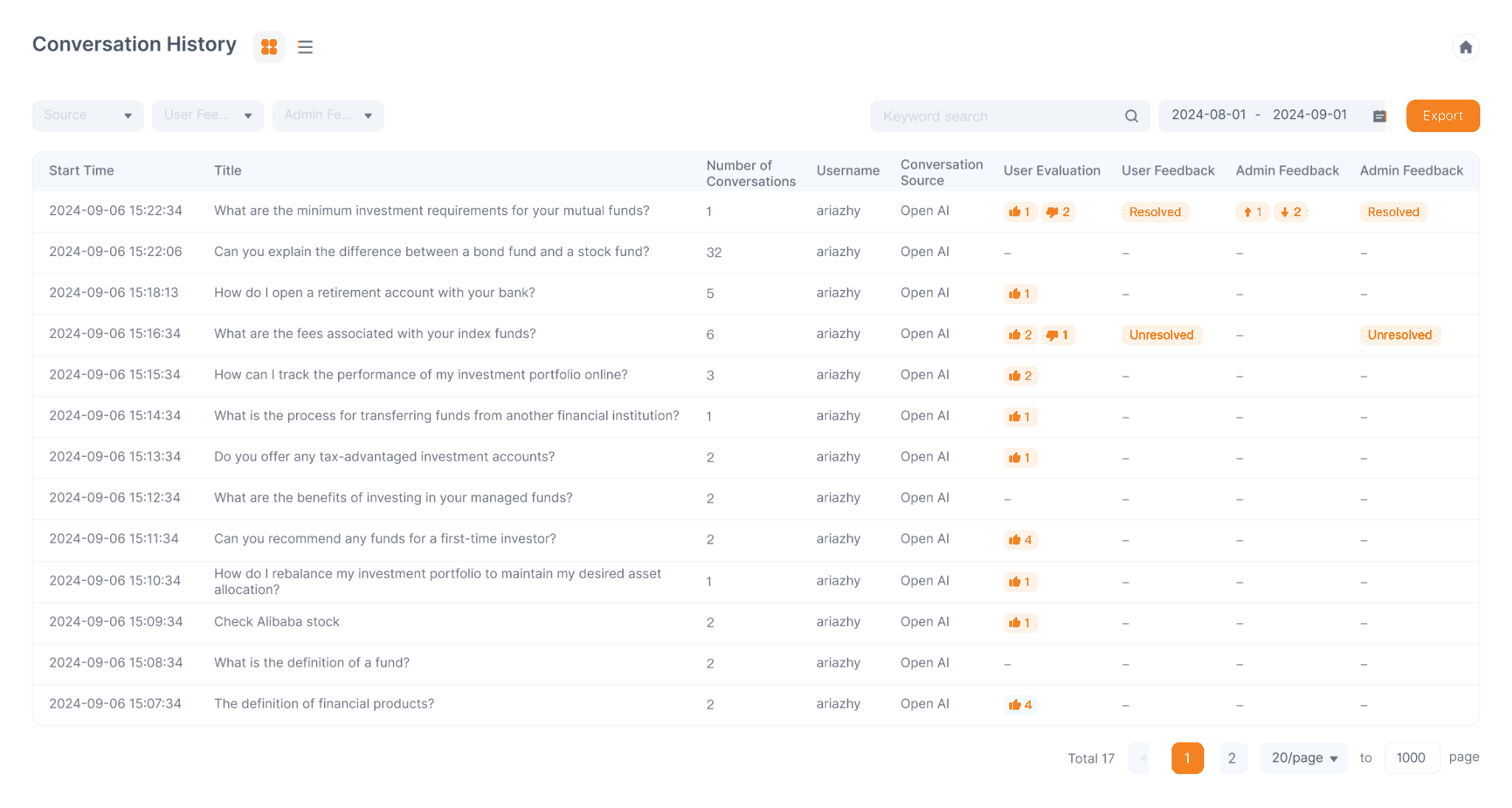Open the Admin Feedback filter dropdown
The height and width of the screenshot is (808, 1512).
click(328, 116)
